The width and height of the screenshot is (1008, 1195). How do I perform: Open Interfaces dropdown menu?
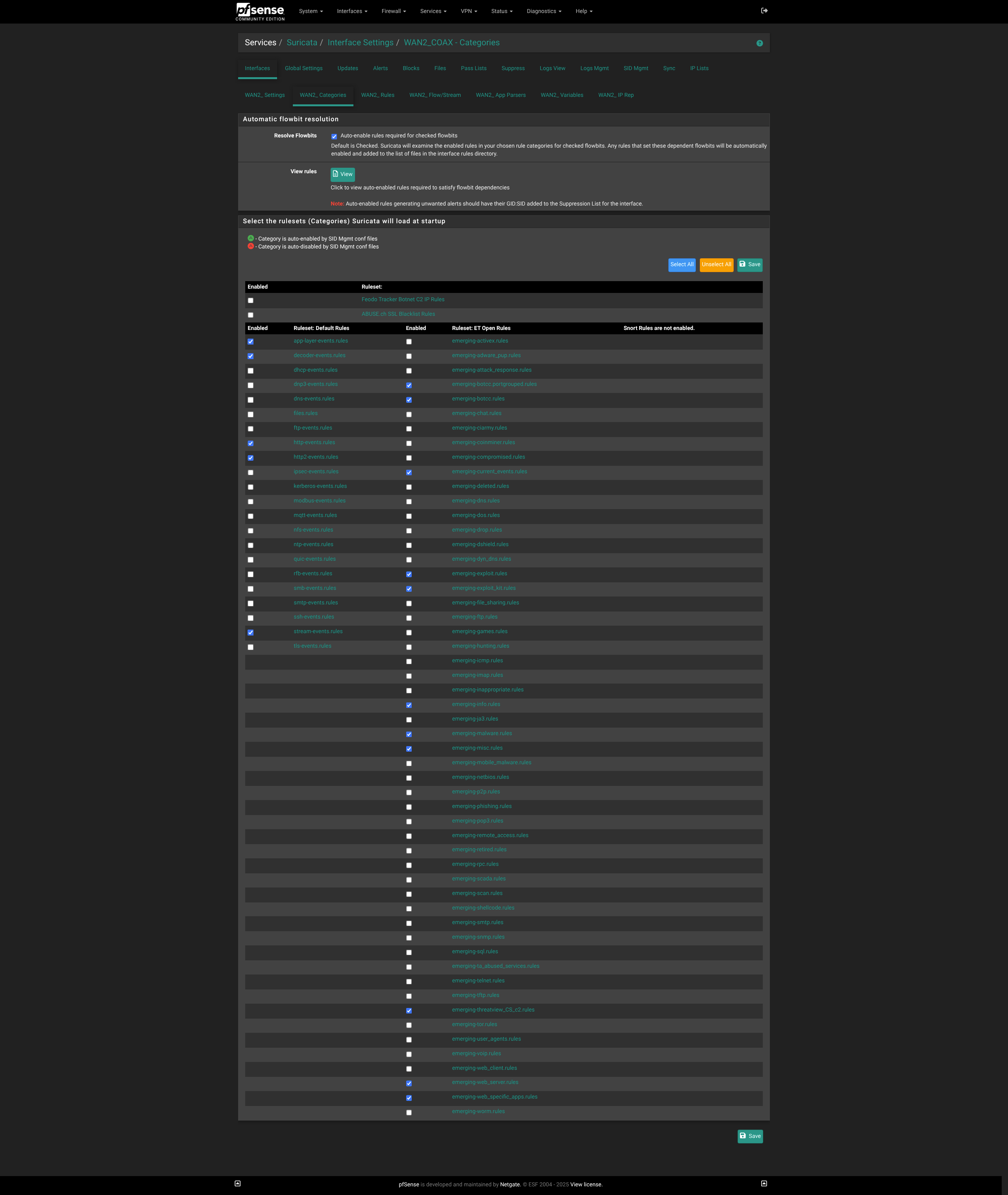pos(352,11)
